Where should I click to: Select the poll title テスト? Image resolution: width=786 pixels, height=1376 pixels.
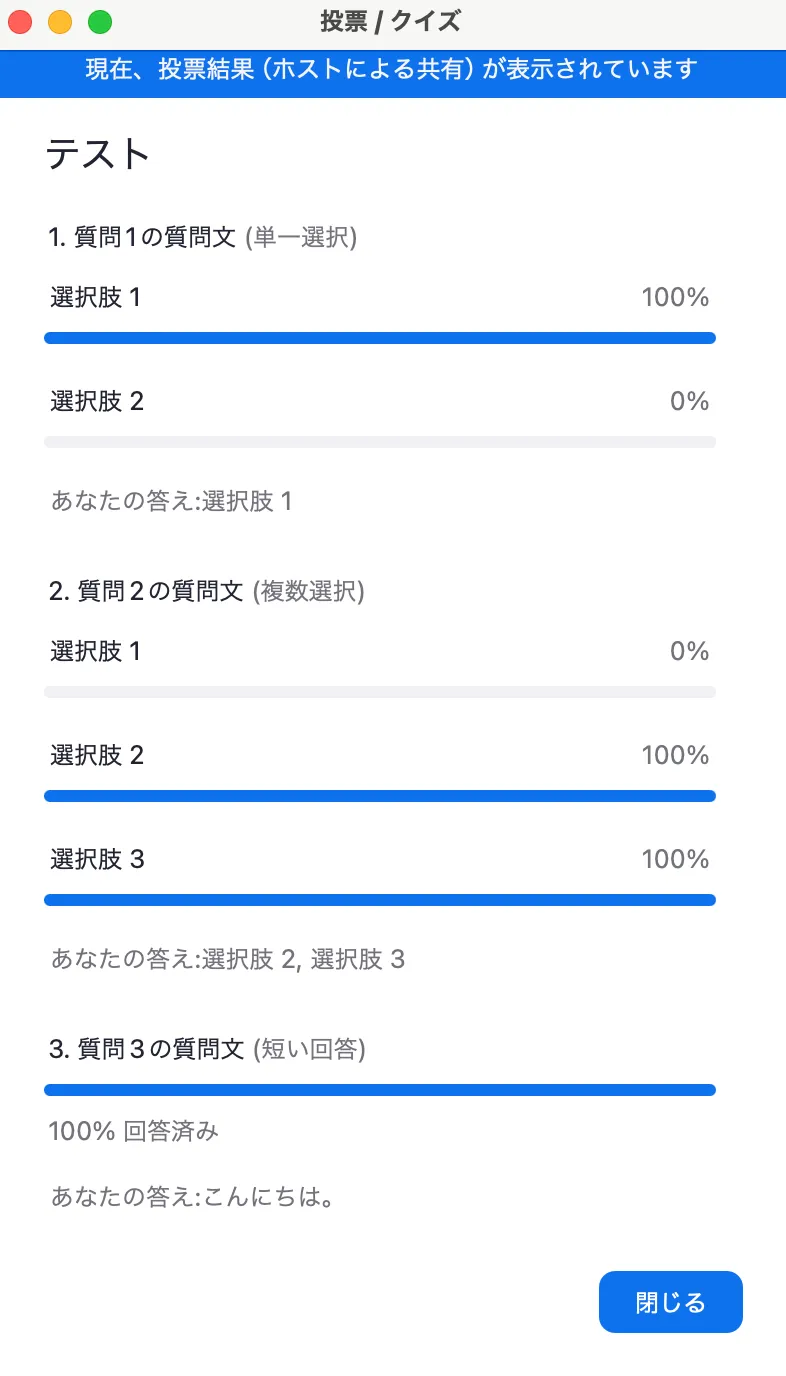[98, 153]
